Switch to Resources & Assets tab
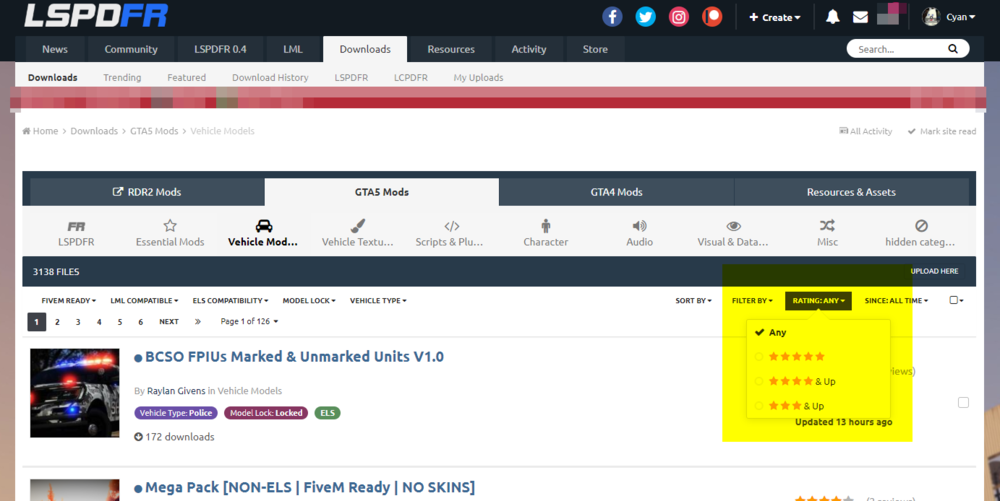Screen dimensions: 1000x501 pos(851,192)
